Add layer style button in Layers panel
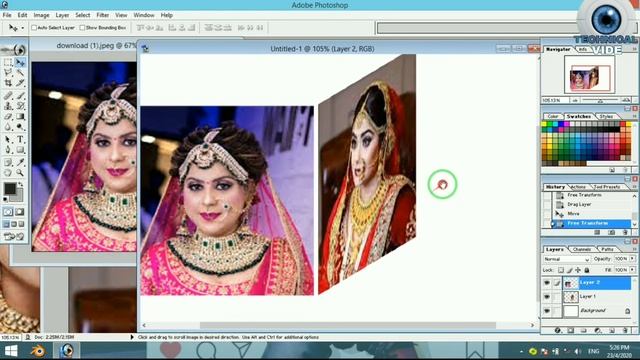Screen dimensions: 640x360 557,330
